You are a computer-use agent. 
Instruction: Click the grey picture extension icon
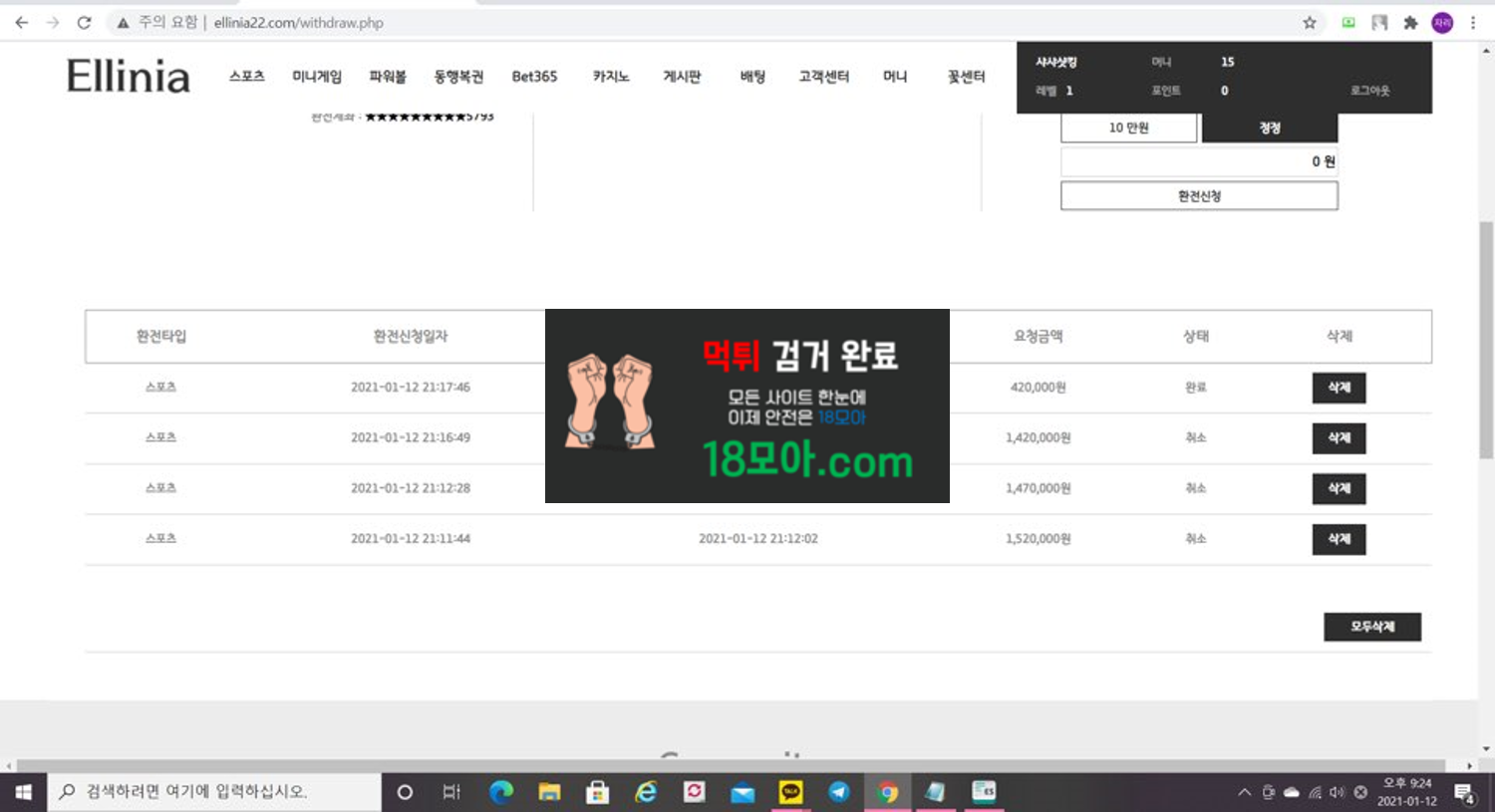coord(1379,22)
